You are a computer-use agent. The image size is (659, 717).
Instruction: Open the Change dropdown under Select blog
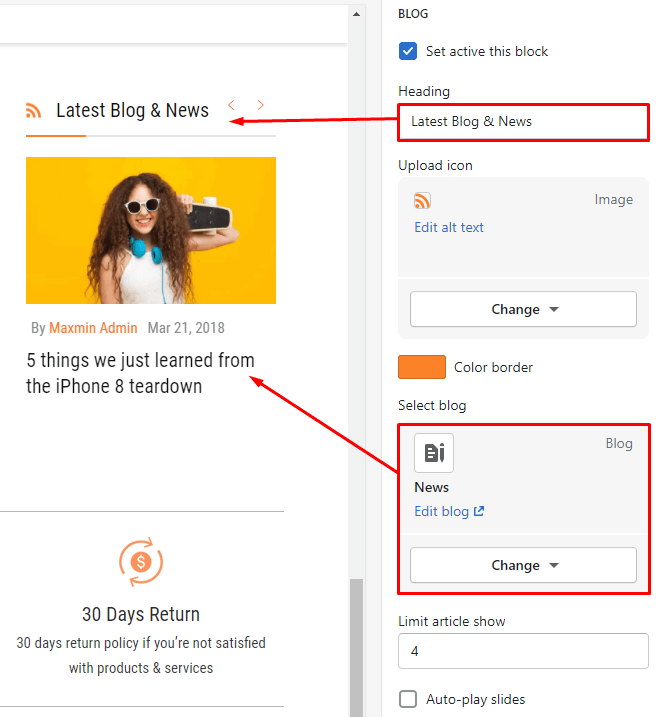523,565
